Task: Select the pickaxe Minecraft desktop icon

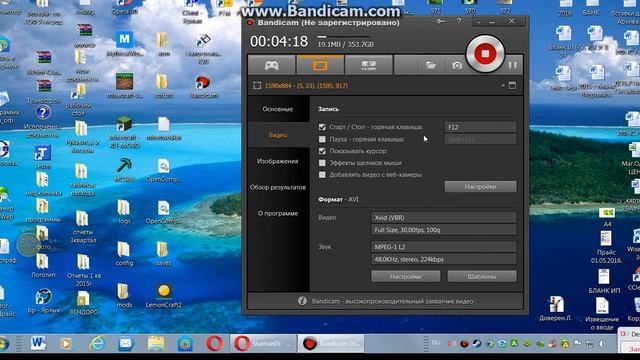Action: pyautogui.click(x=124, y=170)
